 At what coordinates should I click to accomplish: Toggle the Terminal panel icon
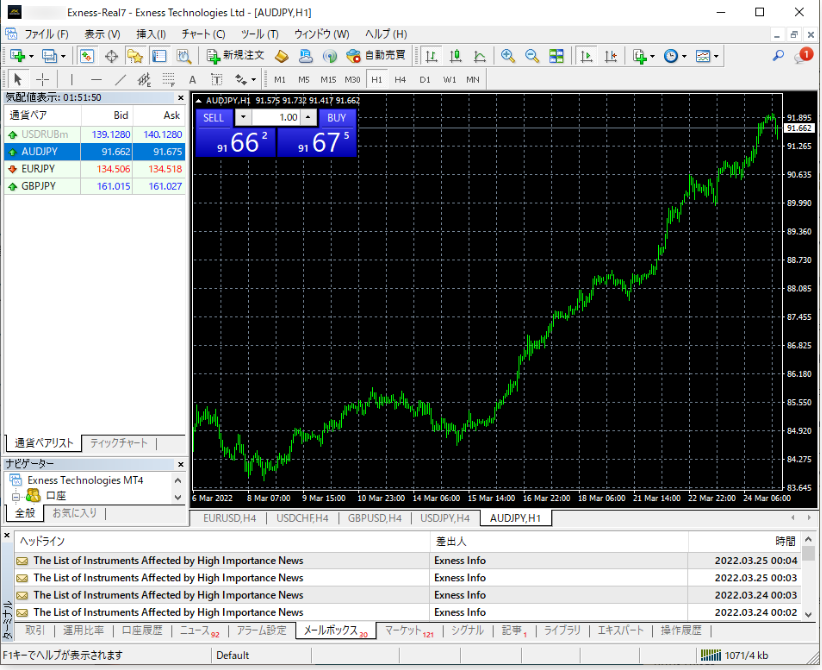[159, 56]
